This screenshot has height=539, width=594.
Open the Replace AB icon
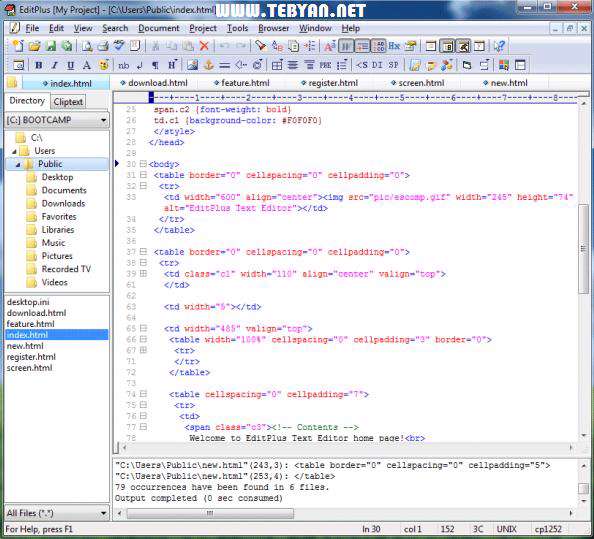click(278, 46)
